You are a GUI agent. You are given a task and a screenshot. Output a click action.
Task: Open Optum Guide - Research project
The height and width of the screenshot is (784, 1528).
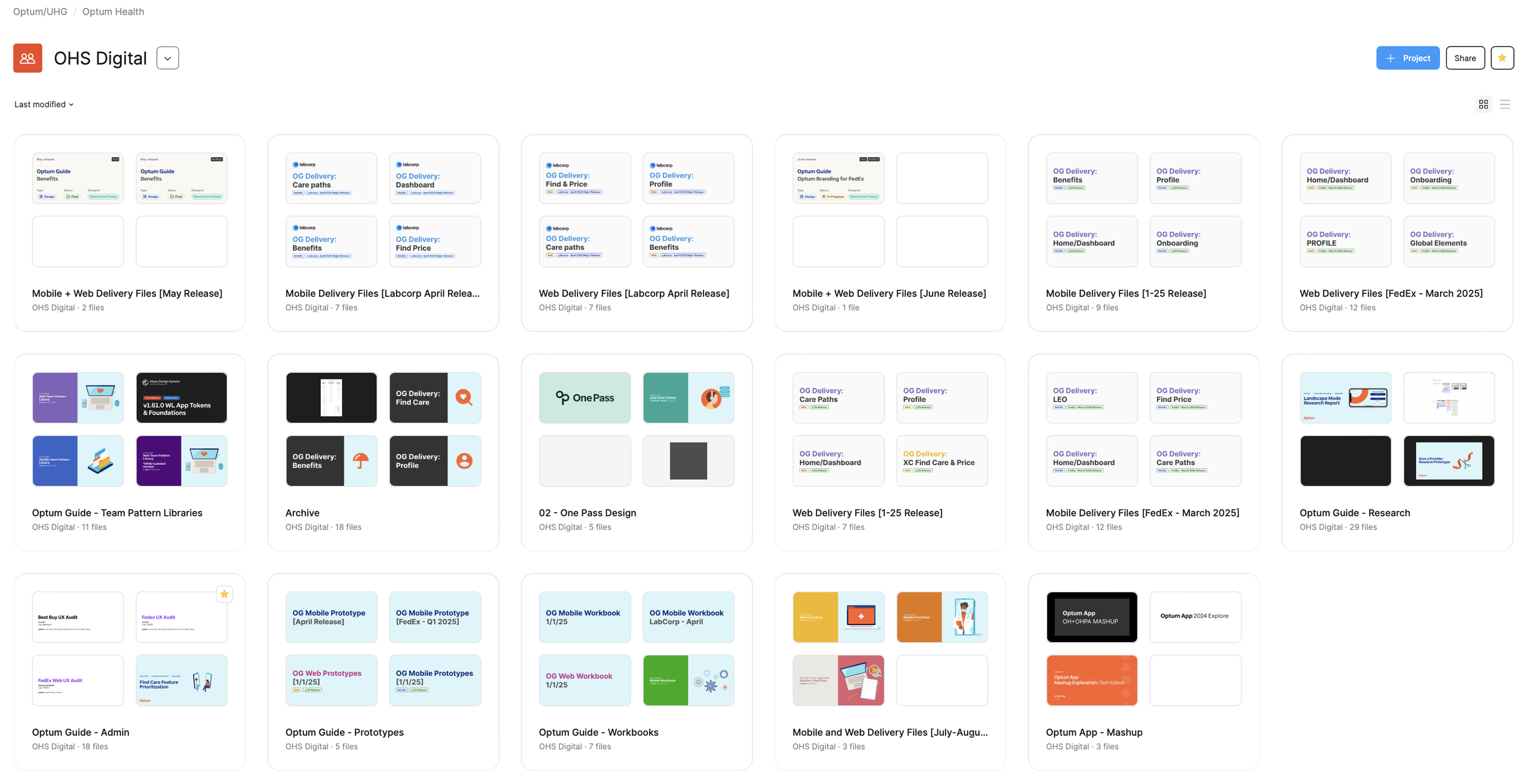[x=1354, y=513]
